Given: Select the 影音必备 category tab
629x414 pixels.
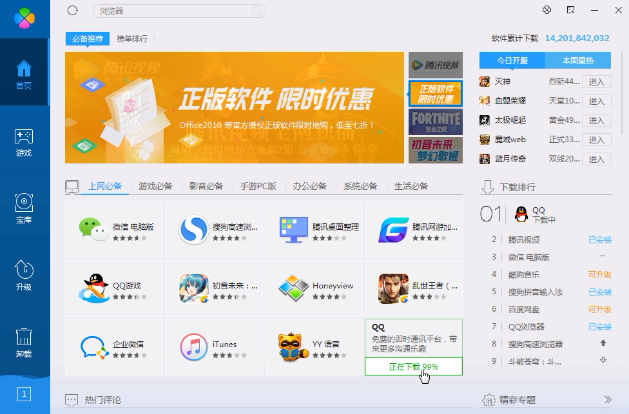Looking at the screenshot, I should click(x=206, y=186).
